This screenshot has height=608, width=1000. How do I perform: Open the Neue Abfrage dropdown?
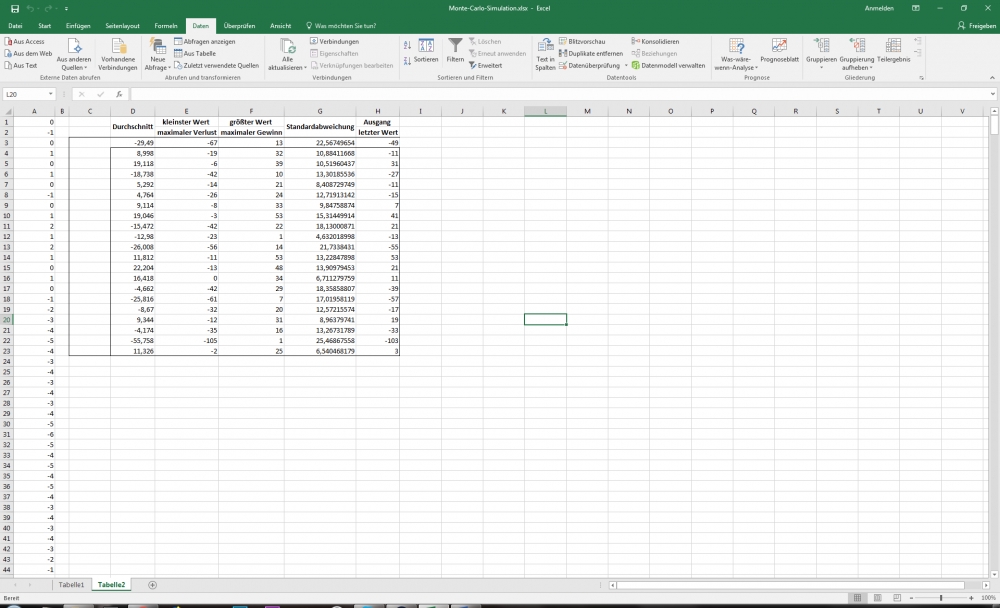(159, 58)
